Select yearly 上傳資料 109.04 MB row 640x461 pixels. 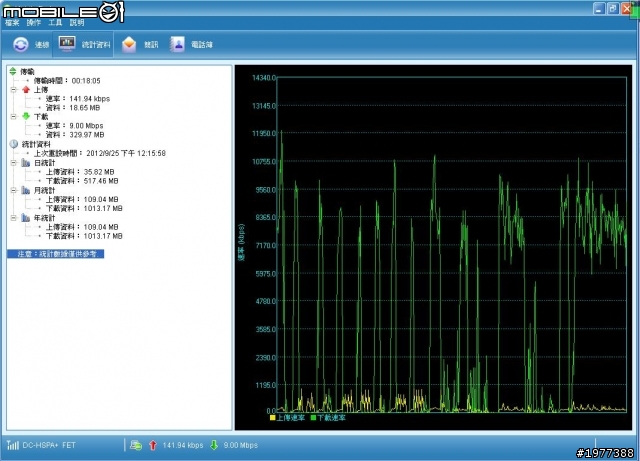point(82,227)
